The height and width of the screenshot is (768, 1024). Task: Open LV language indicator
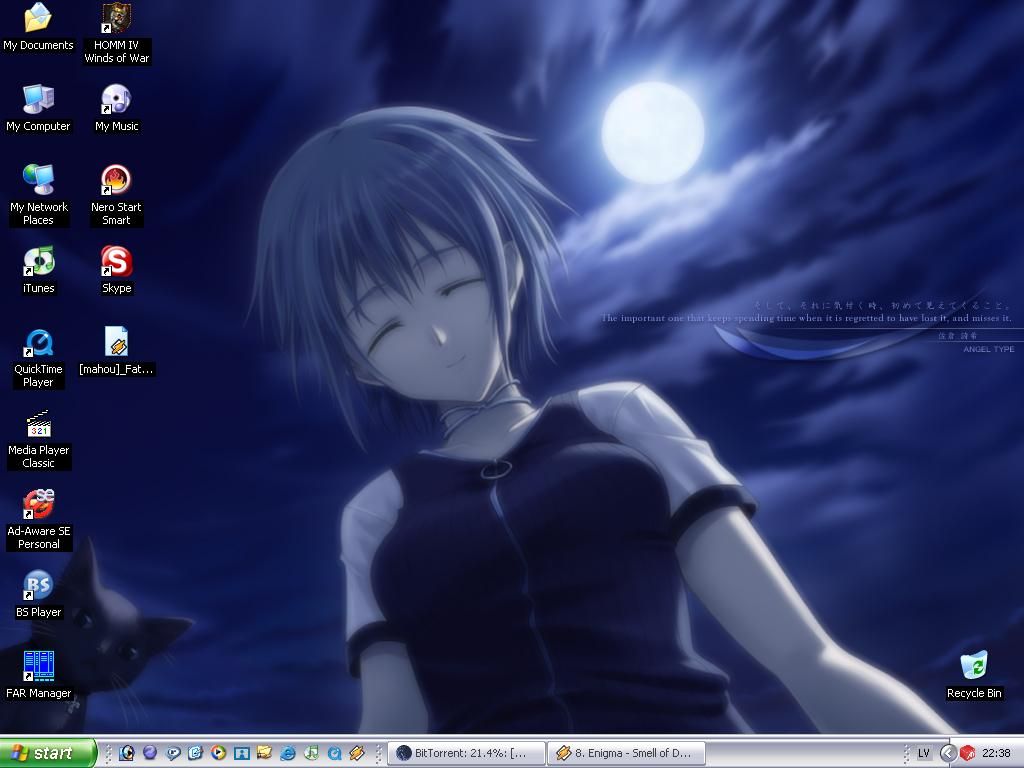coord(923,753)
